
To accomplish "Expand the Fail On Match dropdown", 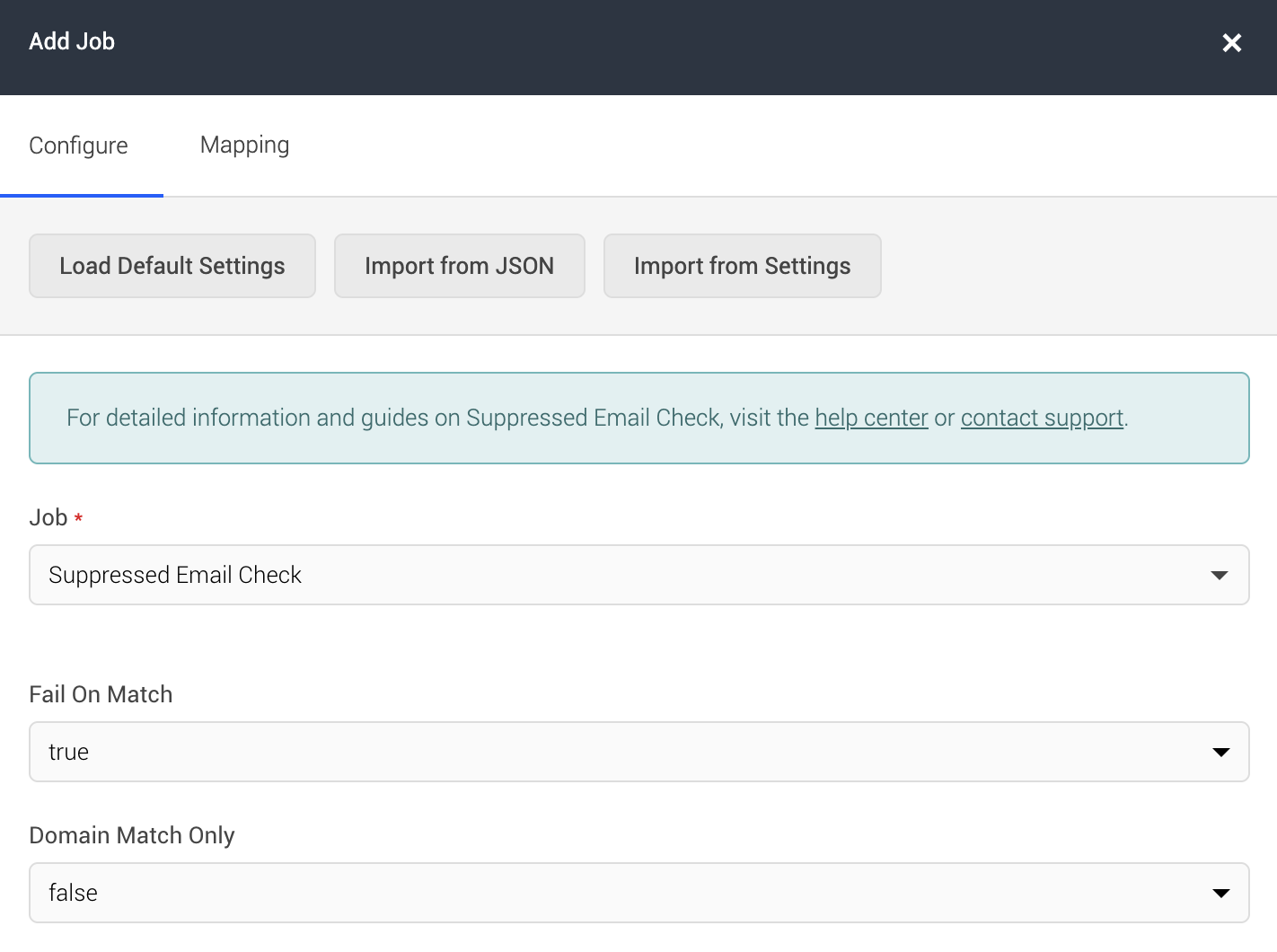I will [x=638, y=752].
